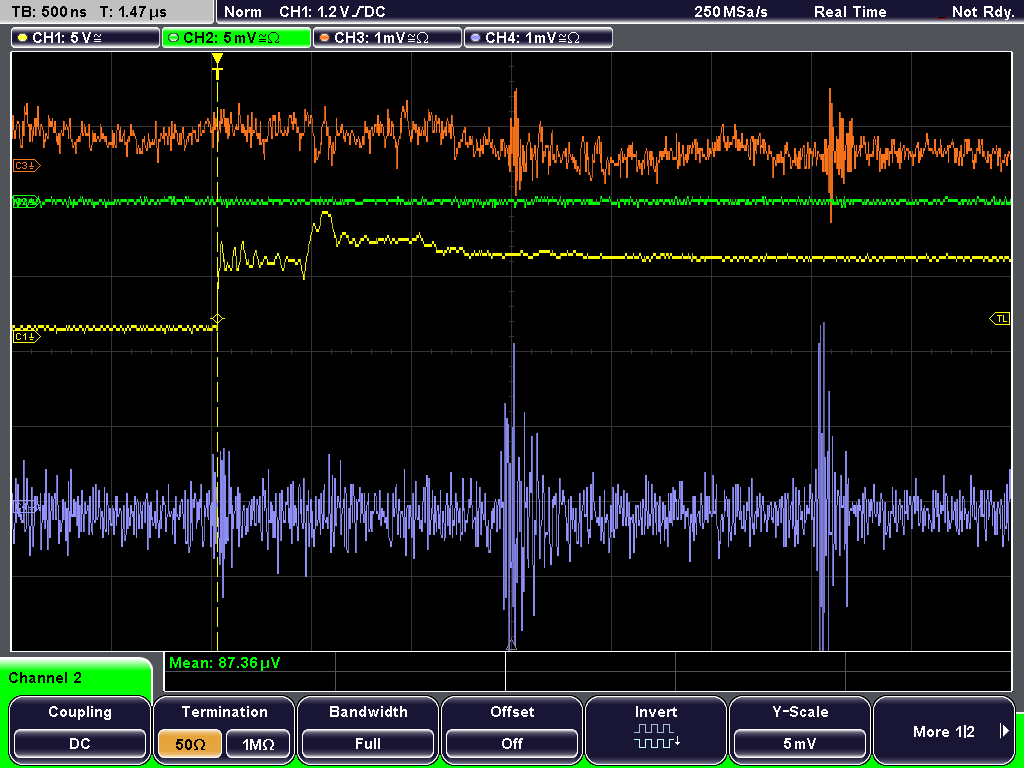Select the CH3 1 mV channel label

tap(387, 38)
